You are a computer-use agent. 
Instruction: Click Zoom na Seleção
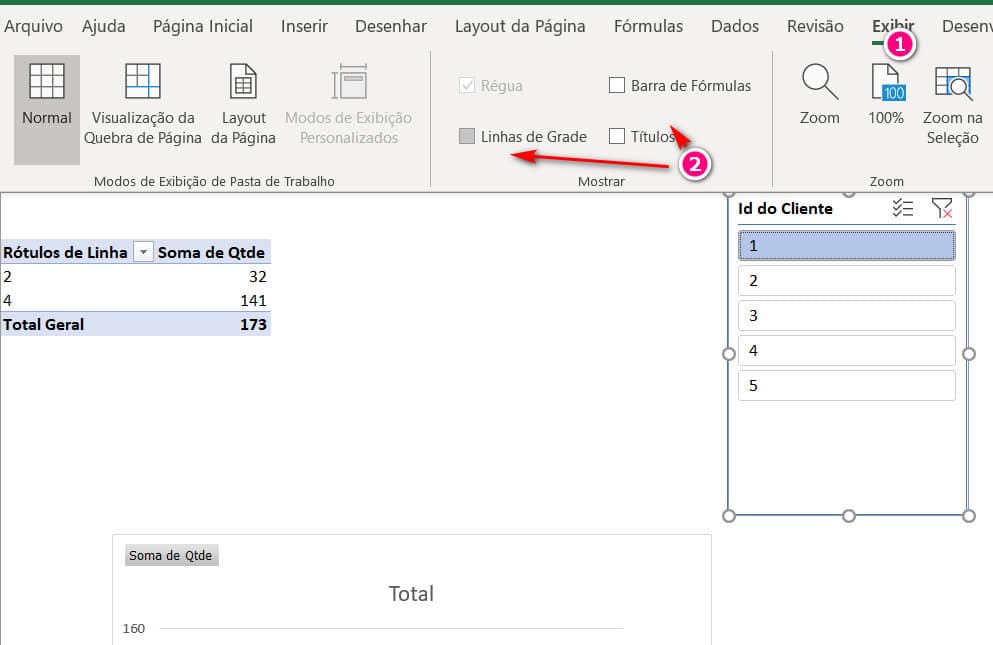(x=952, y=105)
